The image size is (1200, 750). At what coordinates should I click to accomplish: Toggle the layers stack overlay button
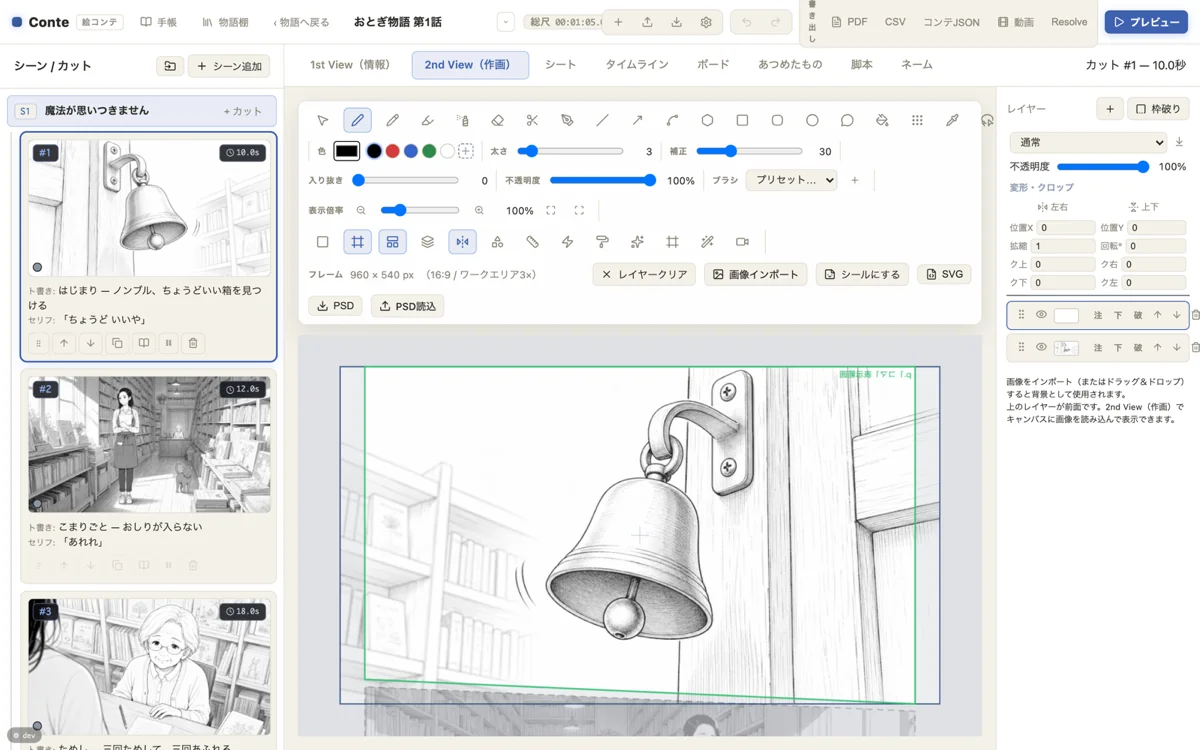tap(427, 242)
